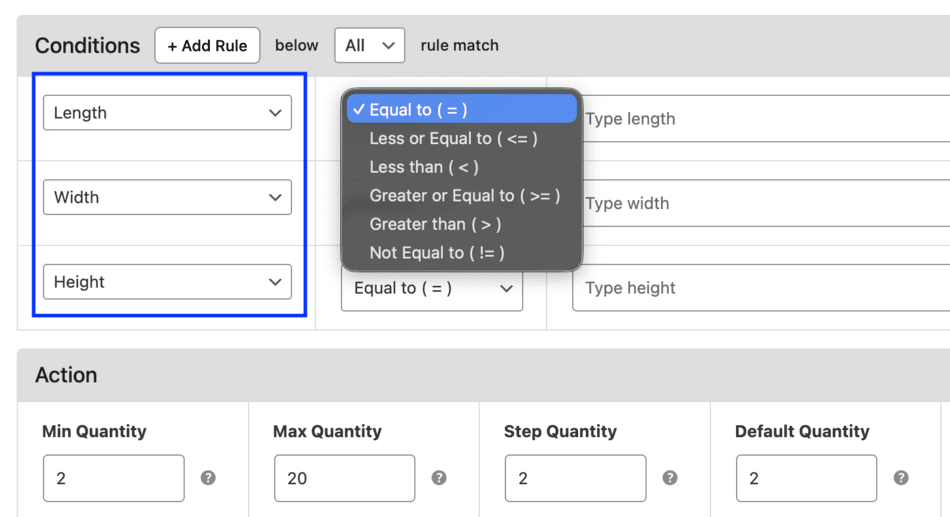The image size is (950, 517).
Task: Click the 'below' label text
Action: tap(296, 45)
